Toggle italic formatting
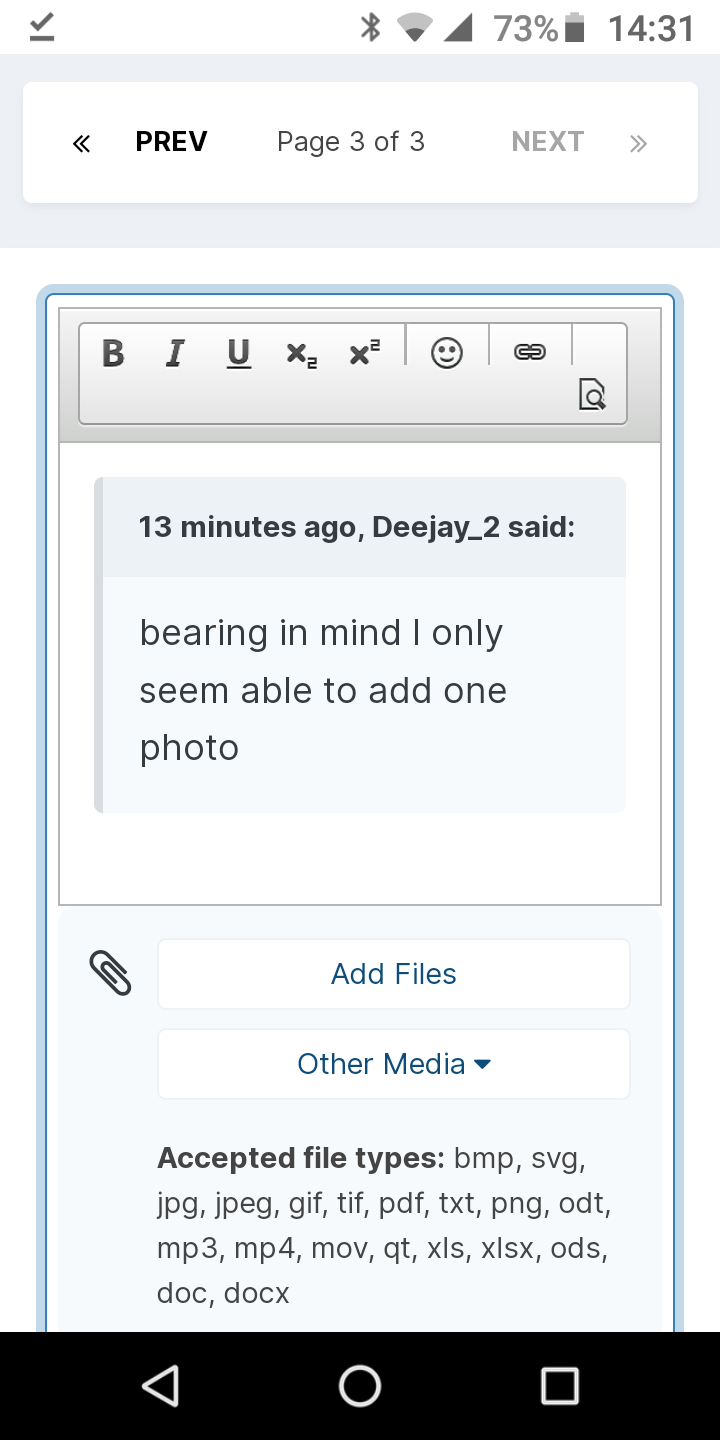The image size is (720, 1440). pos(176,353)
